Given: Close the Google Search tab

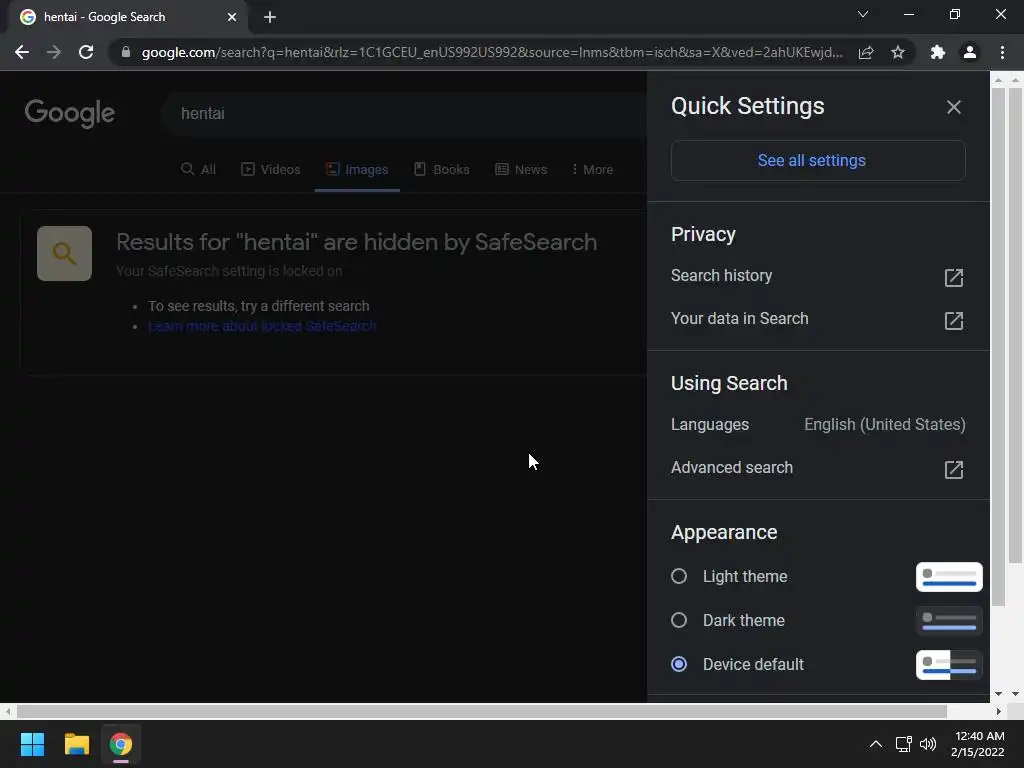Looking at the screenshot, I should point(232,18).
